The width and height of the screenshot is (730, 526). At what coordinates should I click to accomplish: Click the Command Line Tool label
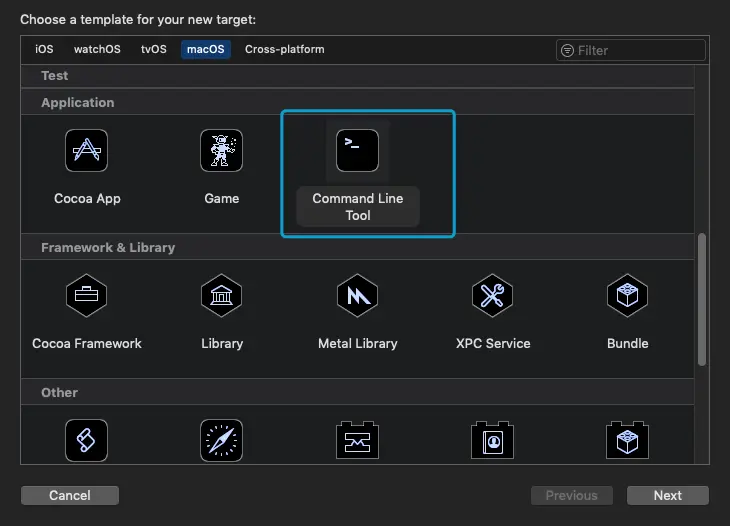(x=358, y=207)
